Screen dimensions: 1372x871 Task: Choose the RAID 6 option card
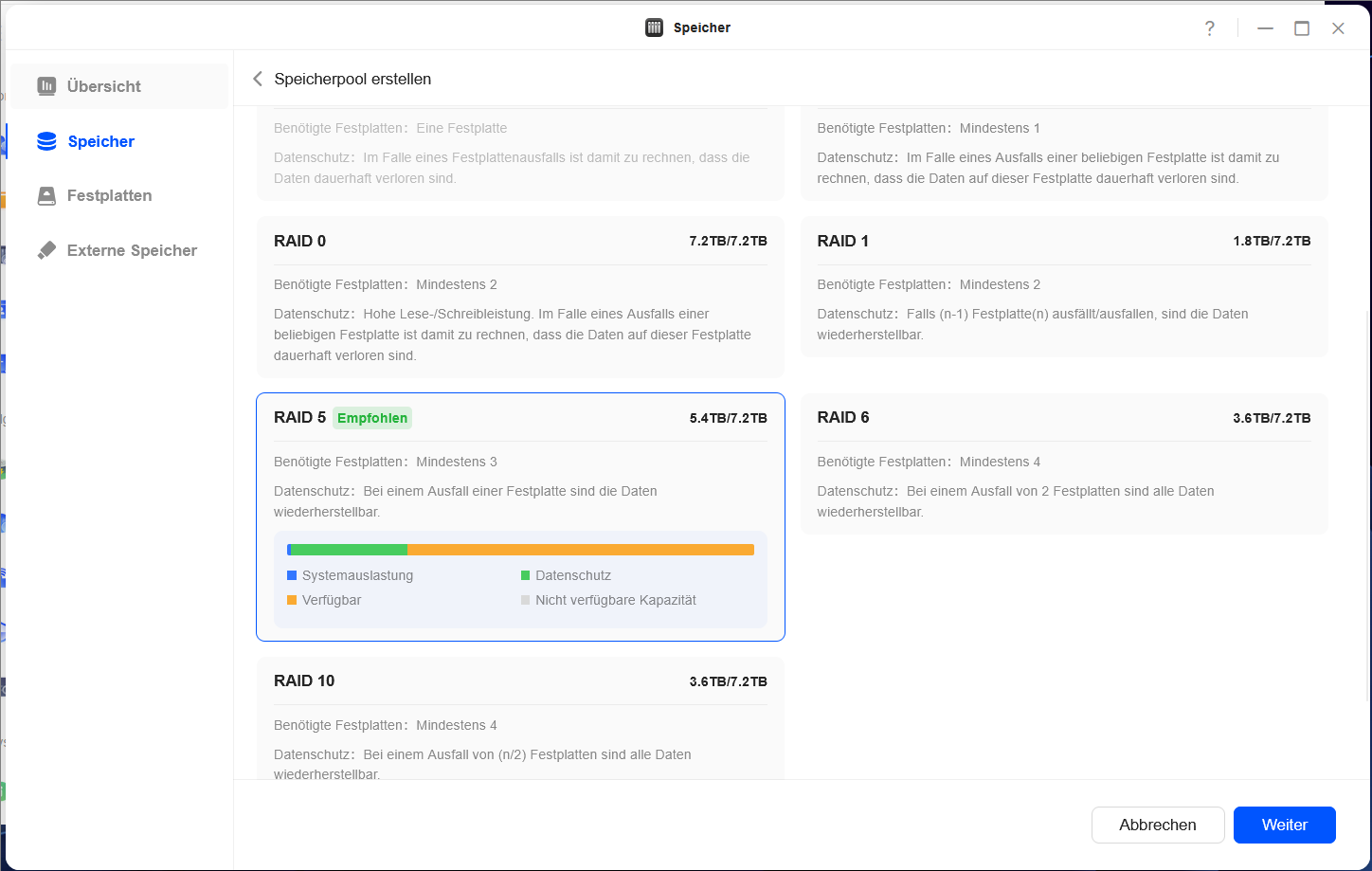(x=1064, y=463)
